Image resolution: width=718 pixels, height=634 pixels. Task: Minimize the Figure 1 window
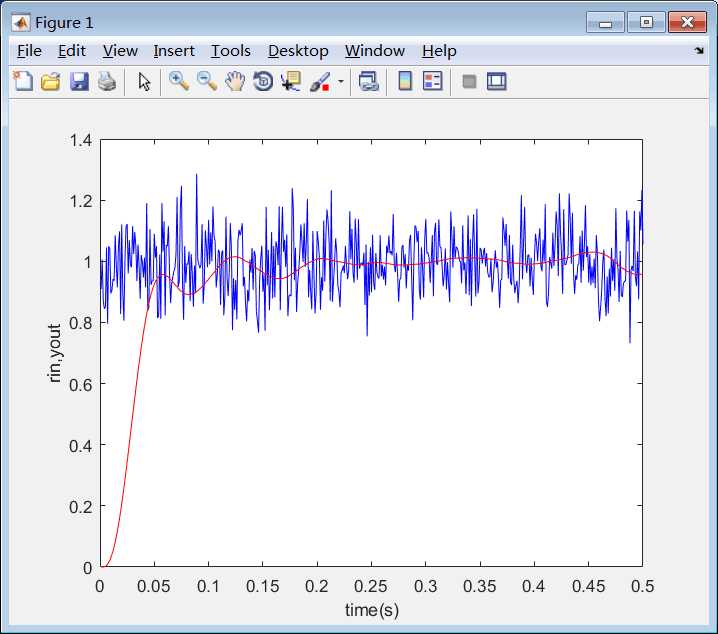[605, 22]
